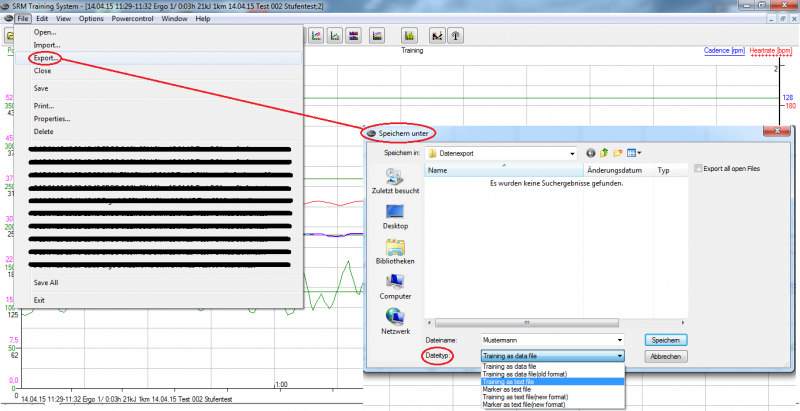The width and height of the screenshot is (800, 411).
Task: Go up one folder level
Action: (x=604, y=153)
